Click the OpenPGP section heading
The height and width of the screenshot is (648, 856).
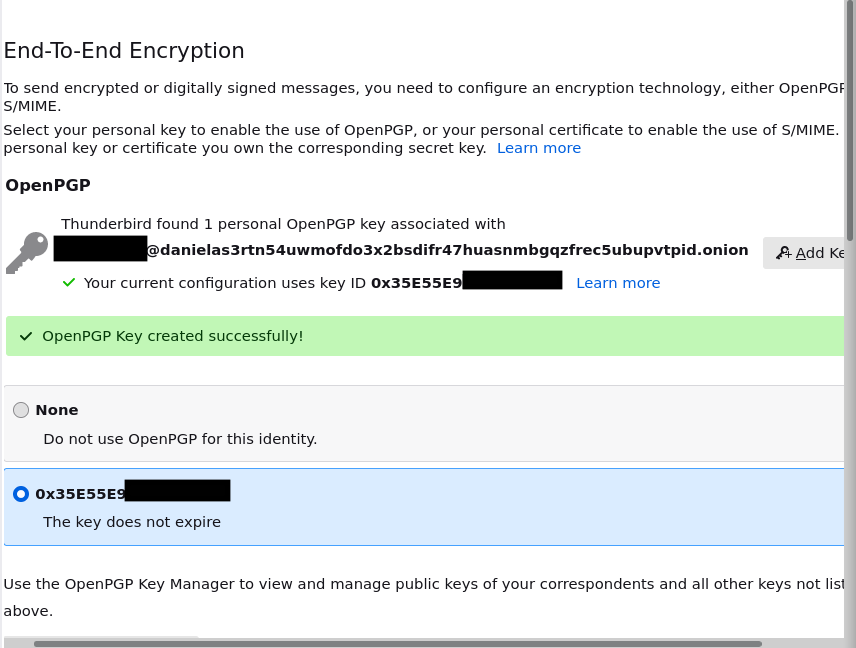48,185
